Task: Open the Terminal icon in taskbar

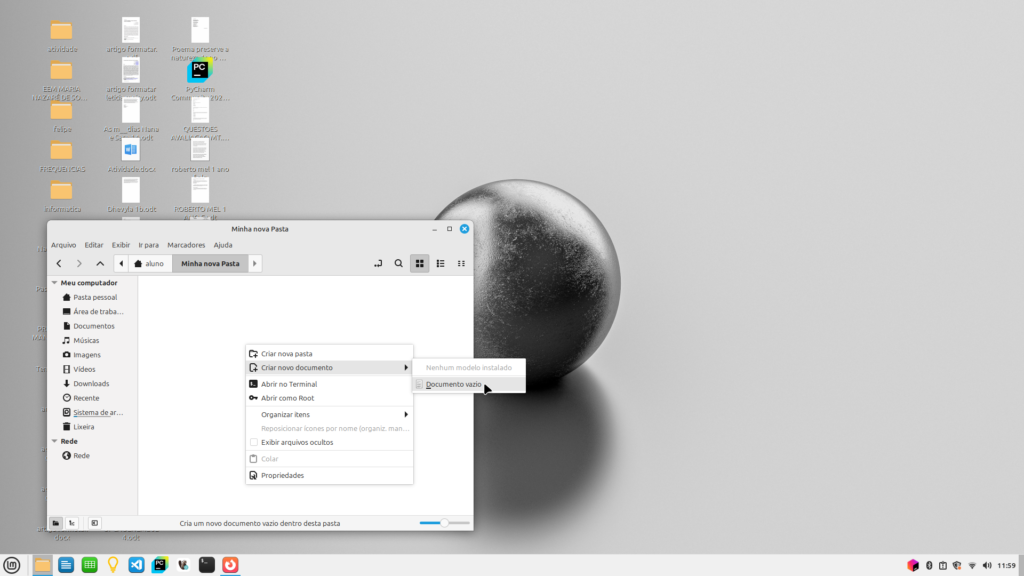Action: (205, 565)
